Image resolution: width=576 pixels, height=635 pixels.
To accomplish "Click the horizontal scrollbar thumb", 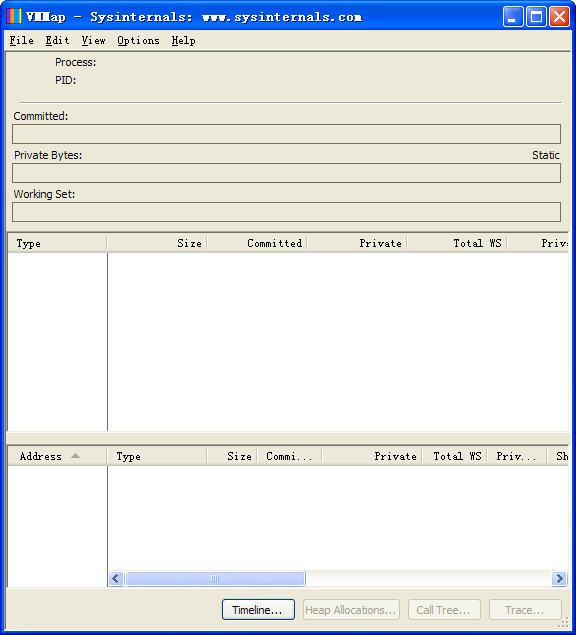I will [215, 578].
